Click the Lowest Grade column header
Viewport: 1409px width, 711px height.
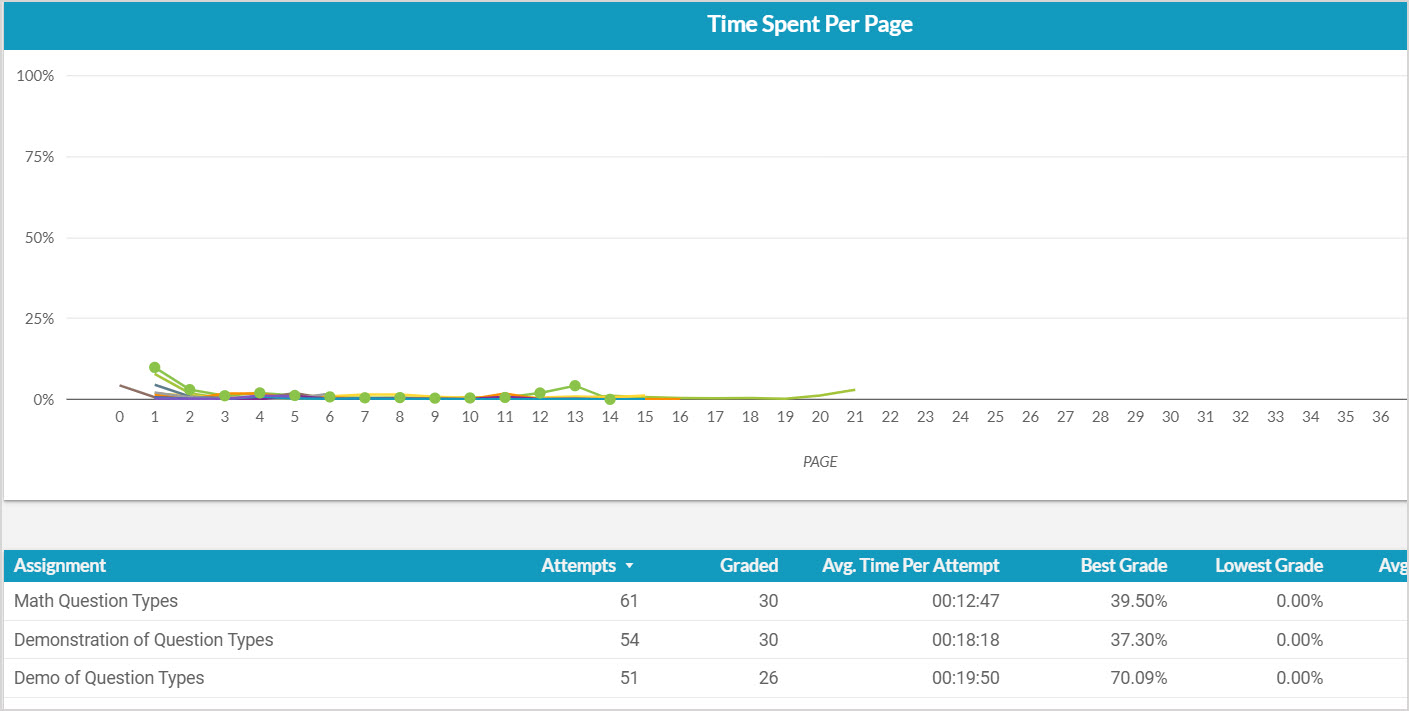tap(1268, 565)
